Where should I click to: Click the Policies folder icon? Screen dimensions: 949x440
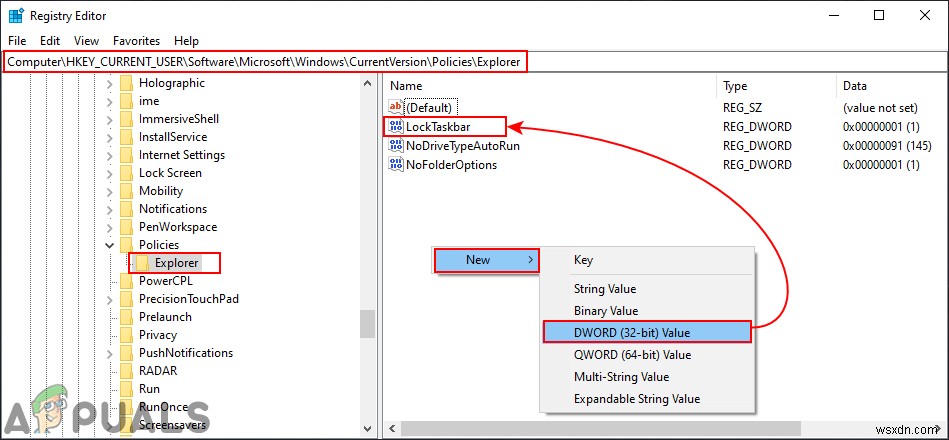(126, 245)
